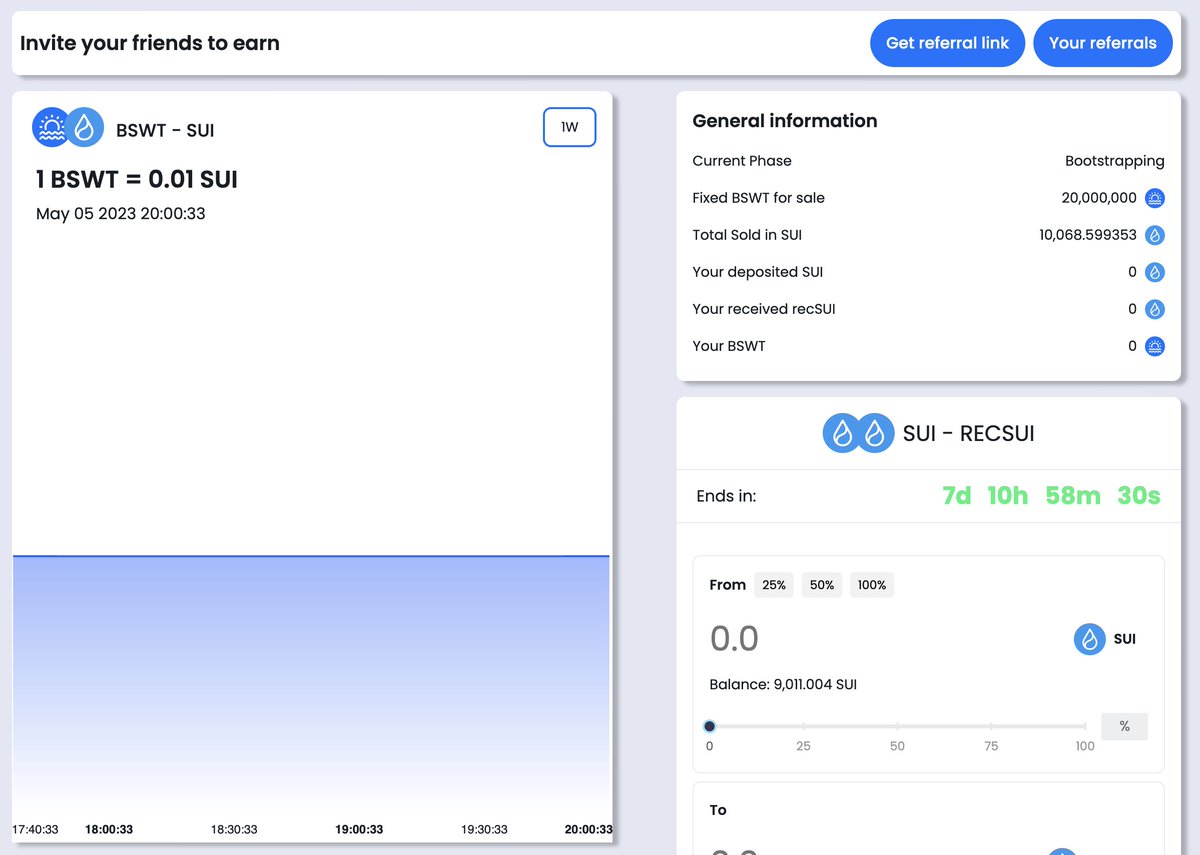Viewport: 1200px width, 855px height.
Task: Click the SUI droplet icon beside BSWT on chart header
Action: click(84, 127)
